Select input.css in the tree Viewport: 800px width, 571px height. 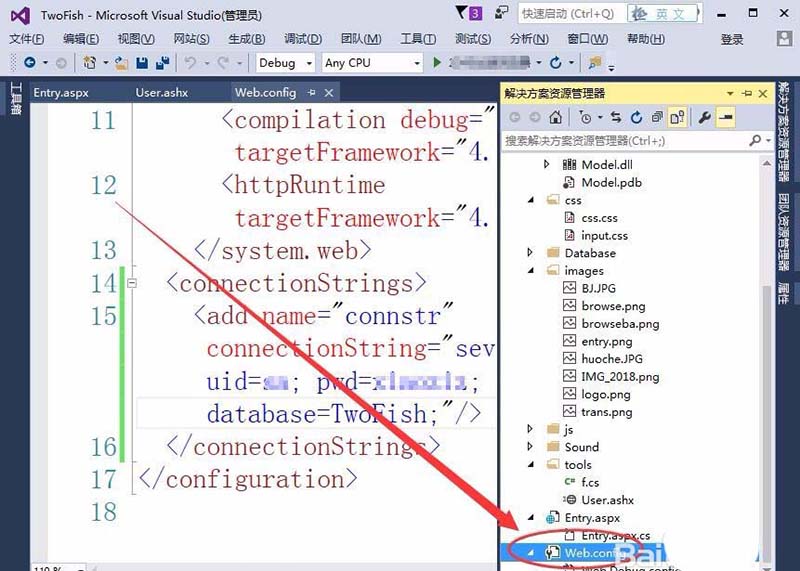click(x=604, y=235)
